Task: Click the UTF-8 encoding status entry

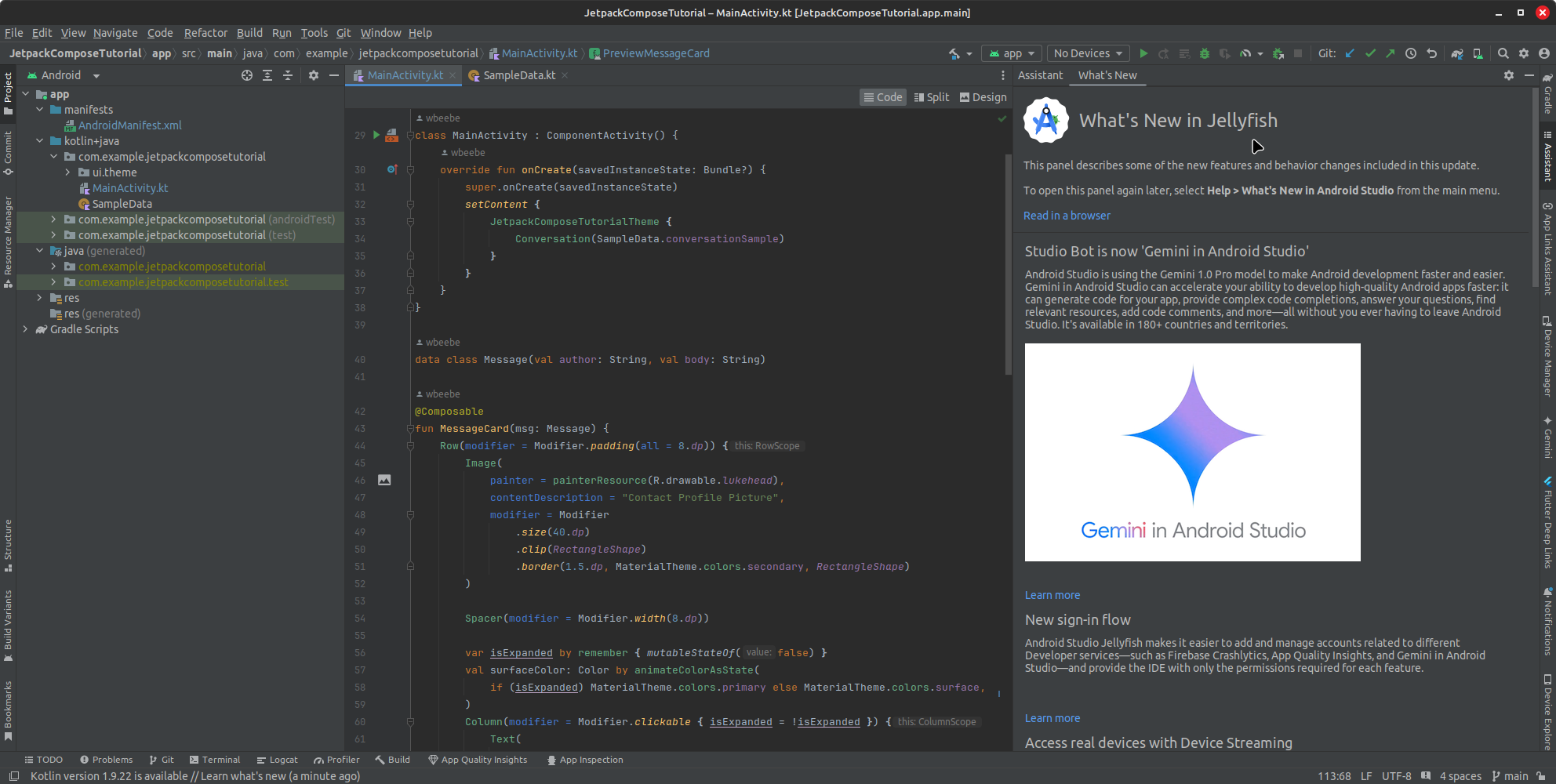Action: tap(1396, 776)
